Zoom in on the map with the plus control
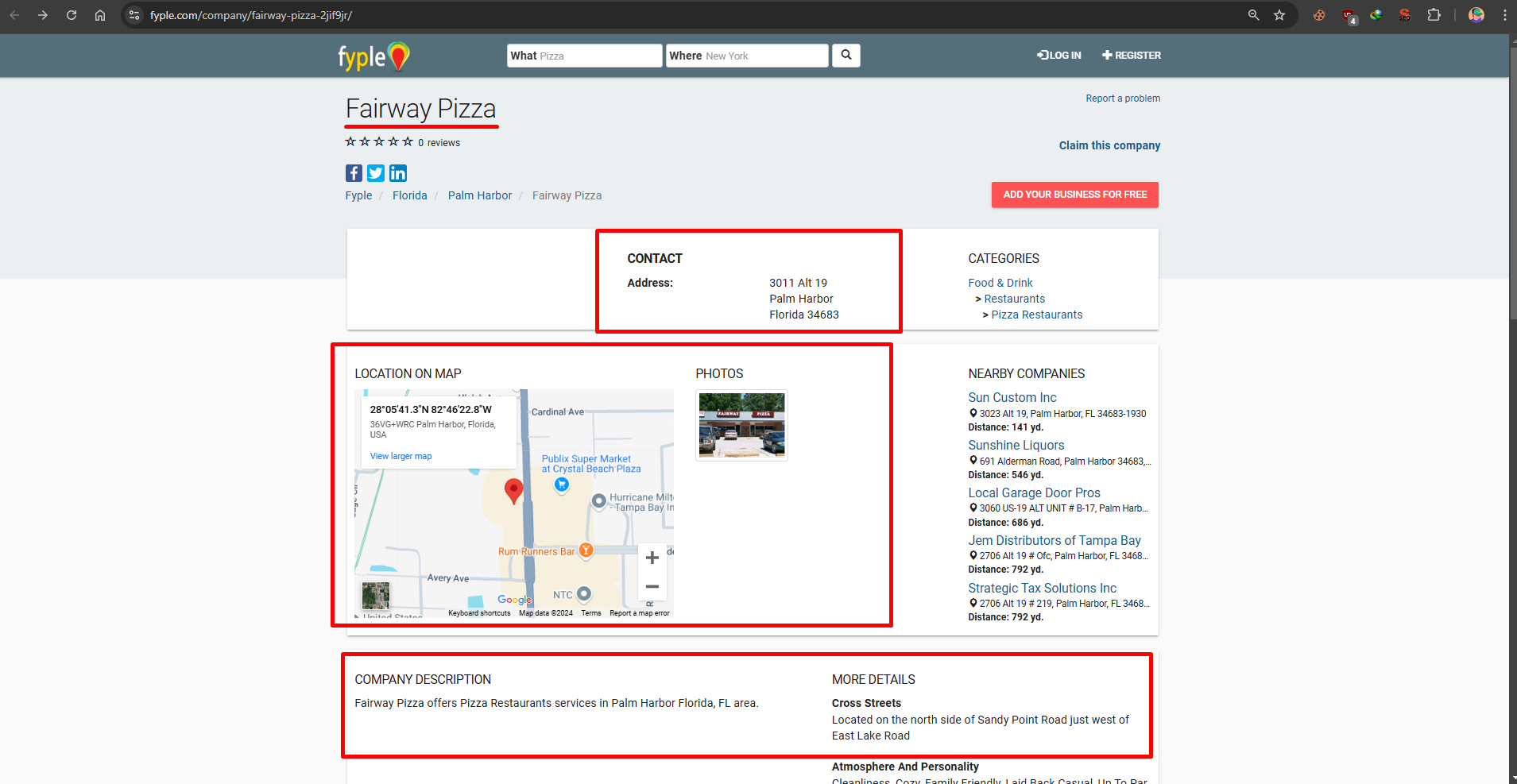 (652, 558)
